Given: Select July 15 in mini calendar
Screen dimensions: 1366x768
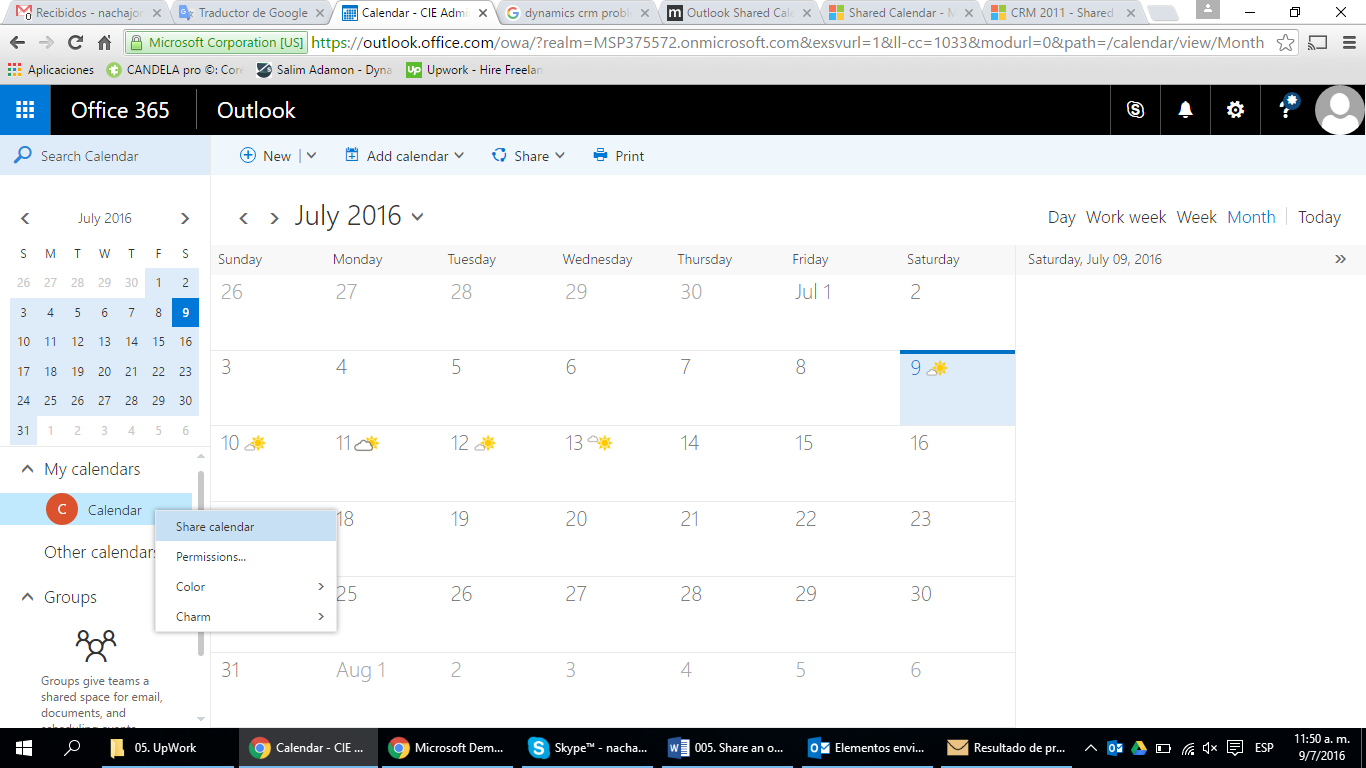Looking at the screenshot, I should pyautogui.click(x=158, y=341).
